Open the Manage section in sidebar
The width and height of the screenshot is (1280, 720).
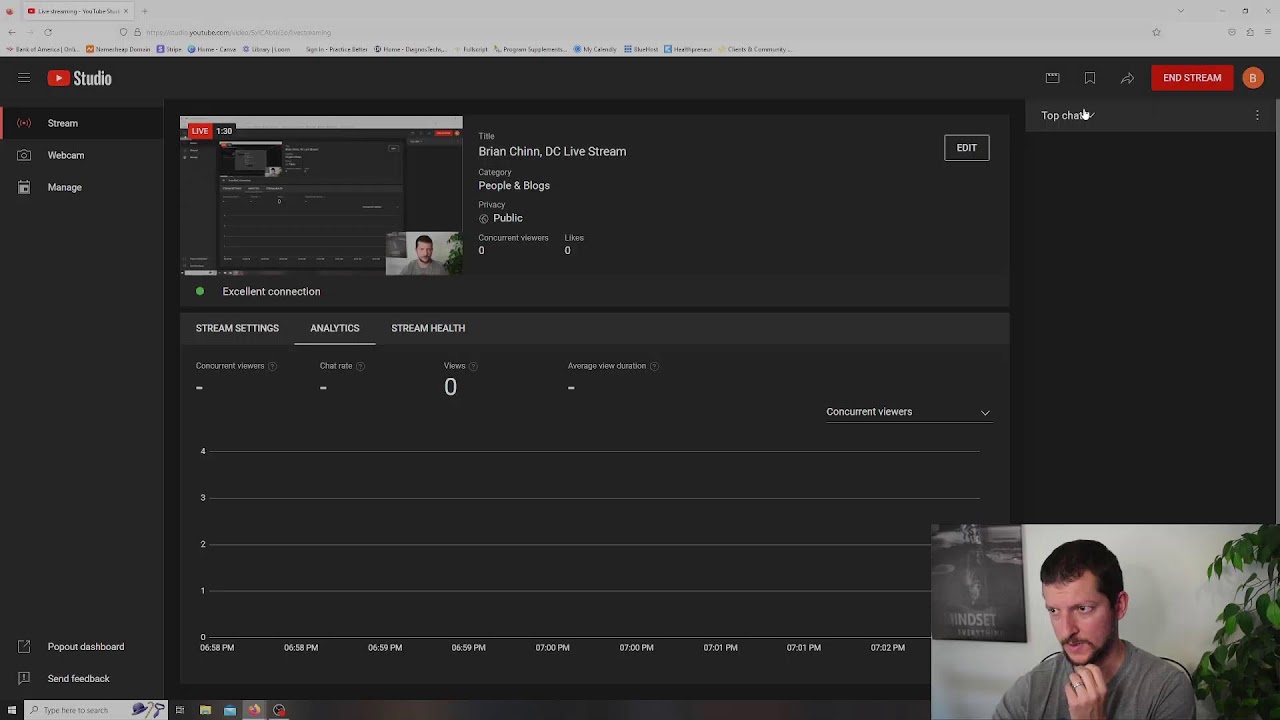point(82,187)
